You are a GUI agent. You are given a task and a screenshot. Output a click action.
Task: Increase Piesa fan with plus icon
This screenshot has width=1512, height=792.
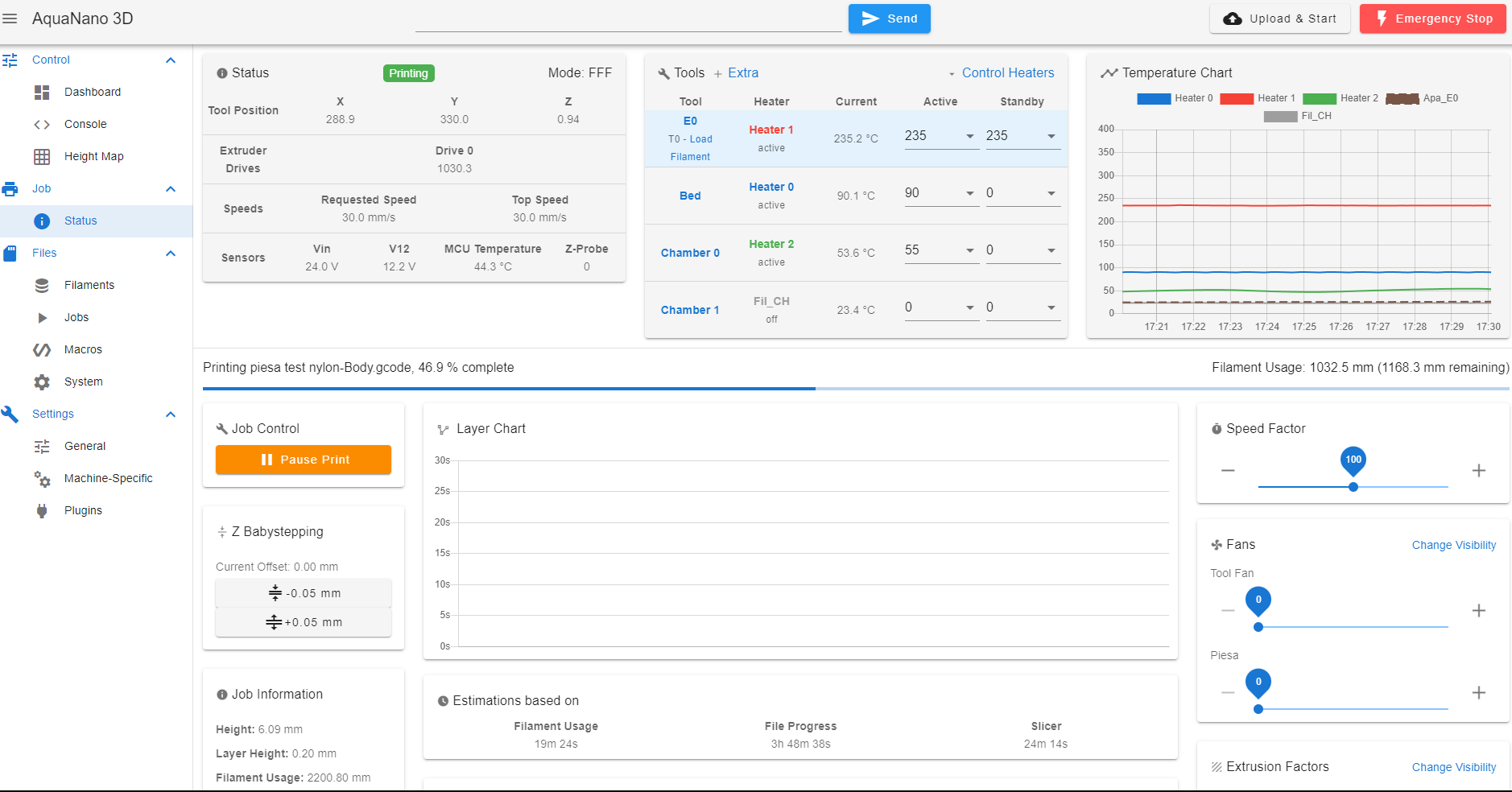[x=1479, y=692]
